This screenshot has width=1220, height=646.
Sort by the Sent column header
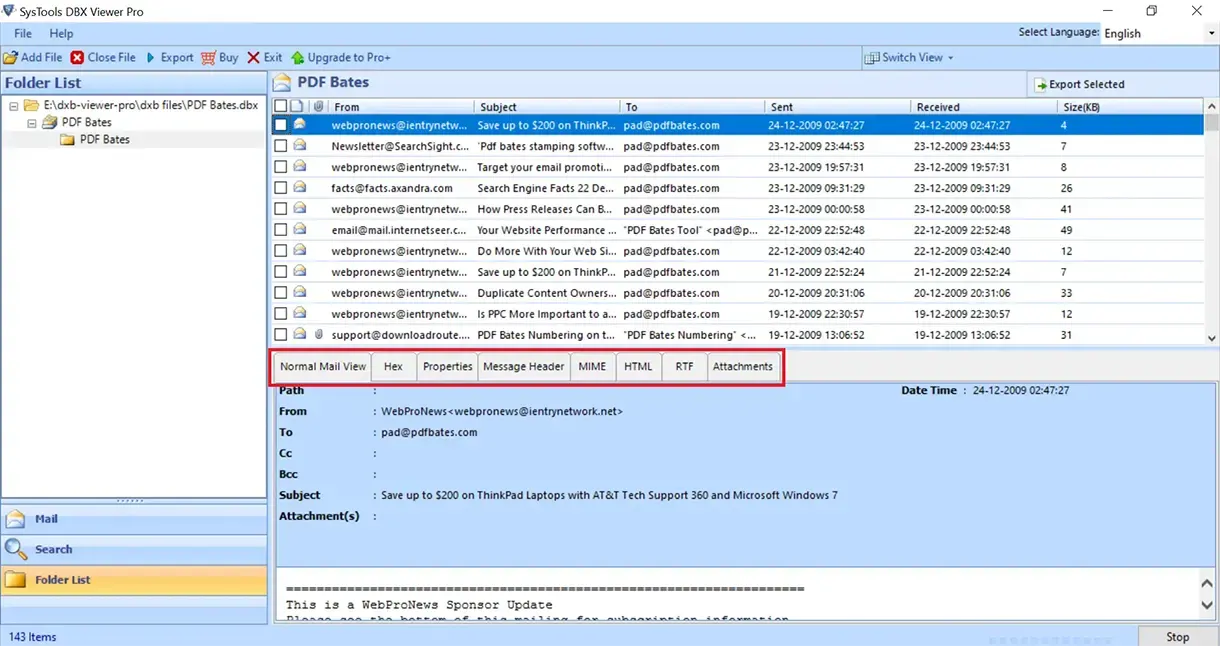[838, 106]
